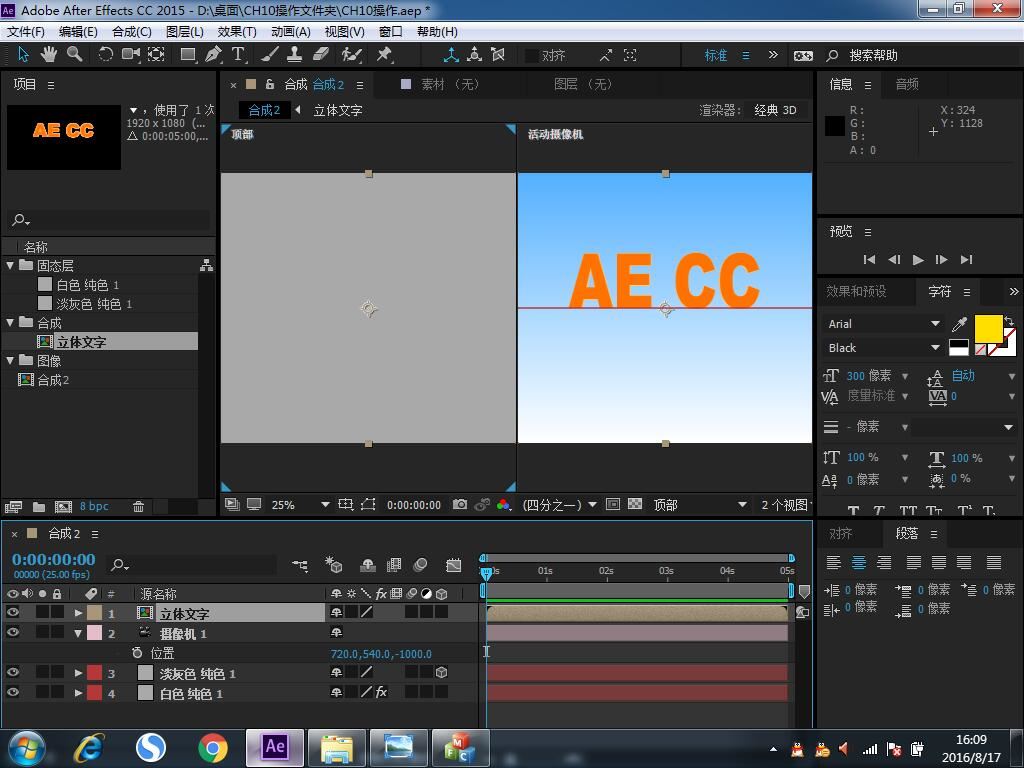Screen dimensions: 1024x768
Task: Select the Puppet Pin tool
Action: (x=384, y=55)
